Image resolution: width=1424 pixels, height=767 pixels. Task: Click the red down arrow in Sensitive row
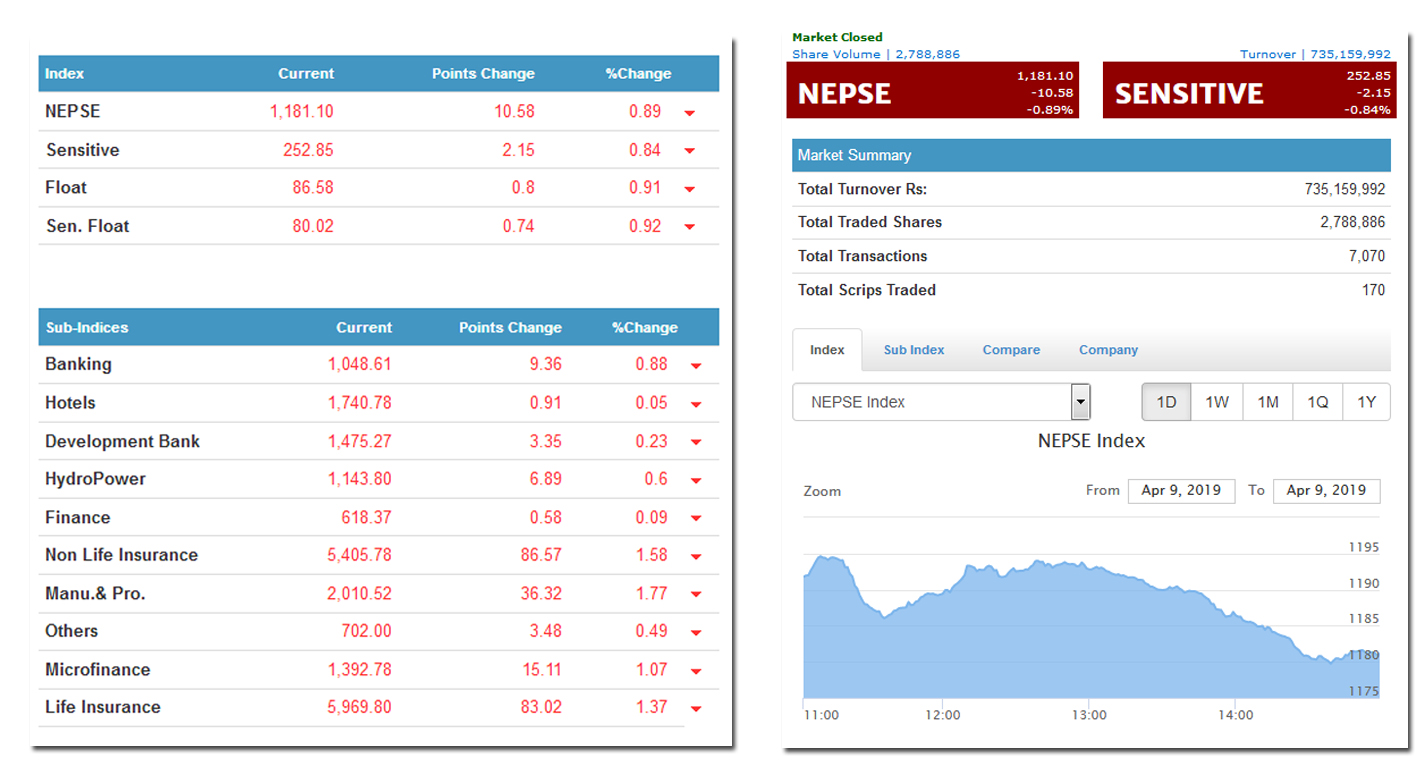689,151
